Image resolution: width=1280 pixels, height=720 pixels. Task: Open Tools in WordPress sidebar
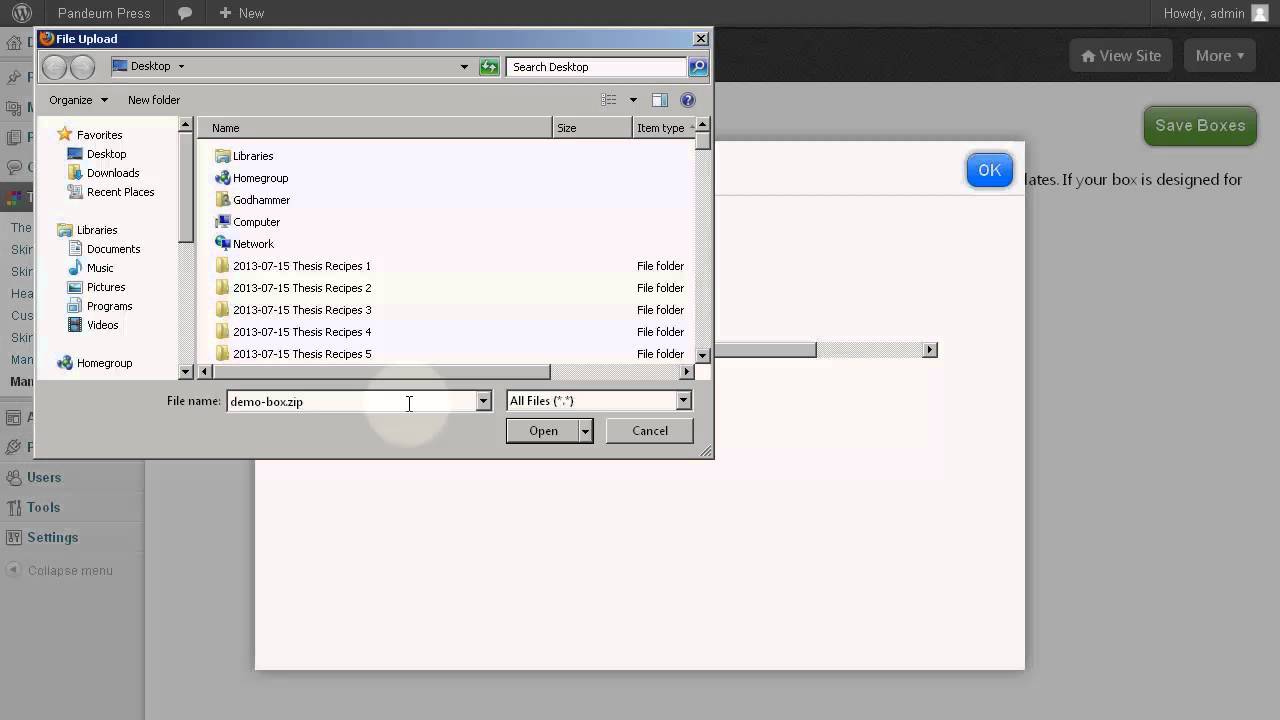tap(44, 507)
